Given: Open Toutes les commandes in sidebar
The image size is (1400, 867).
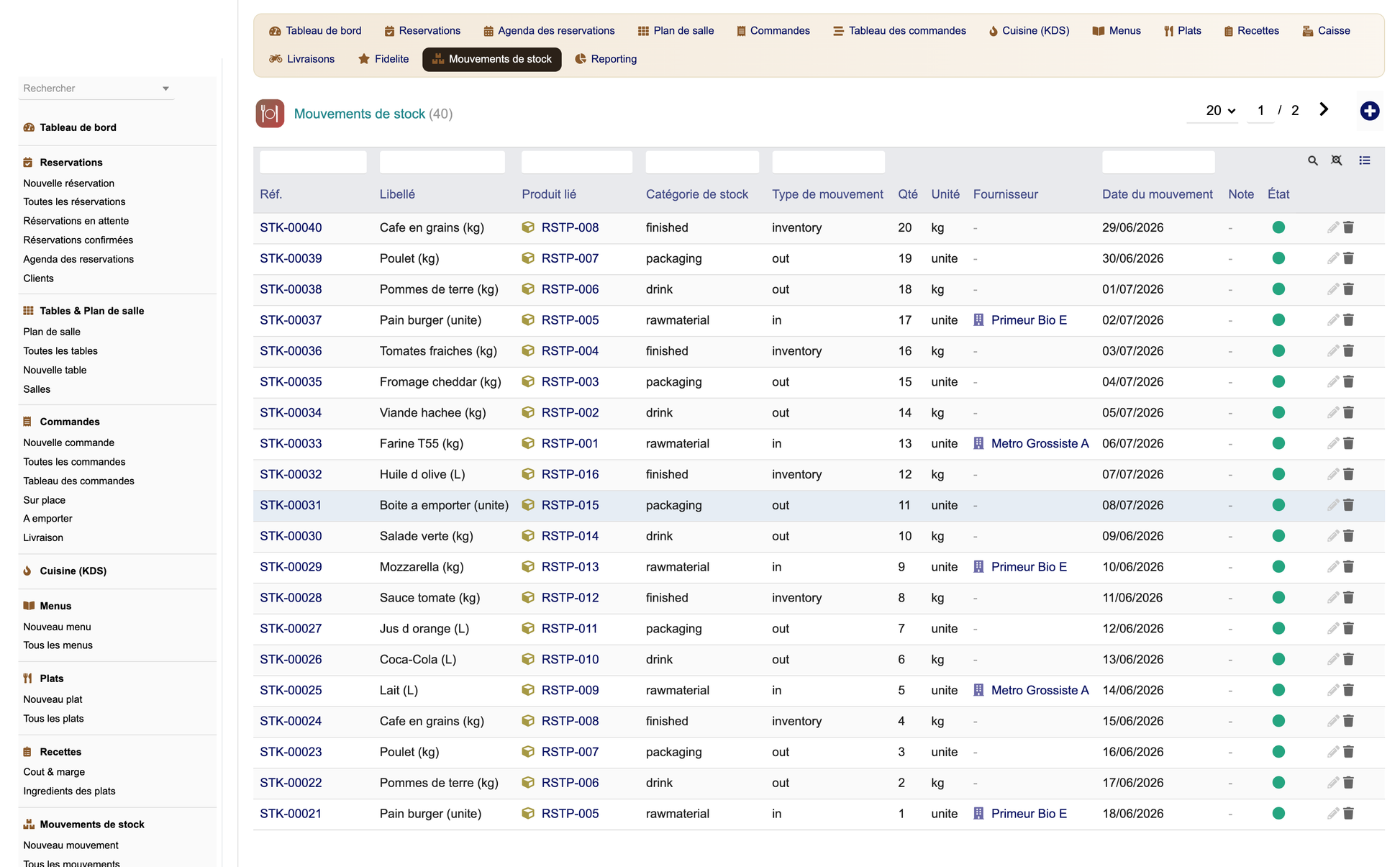Looking at the screenshot, I should 74,462.
